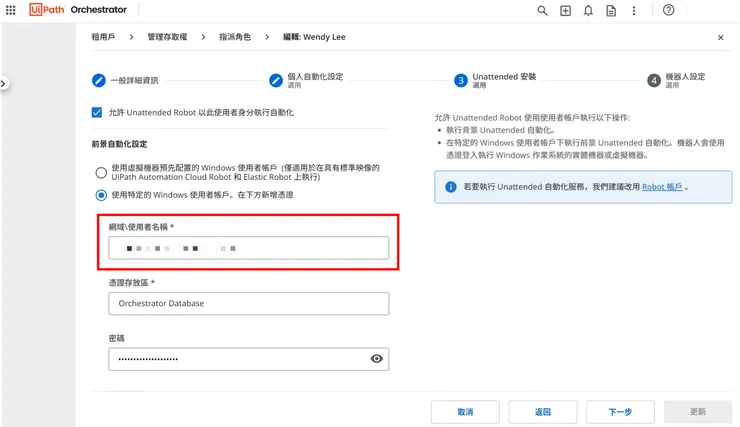Click the 更新 button
Image resolution: width=740 pixels, height=427 pixels.
point(698,412)
